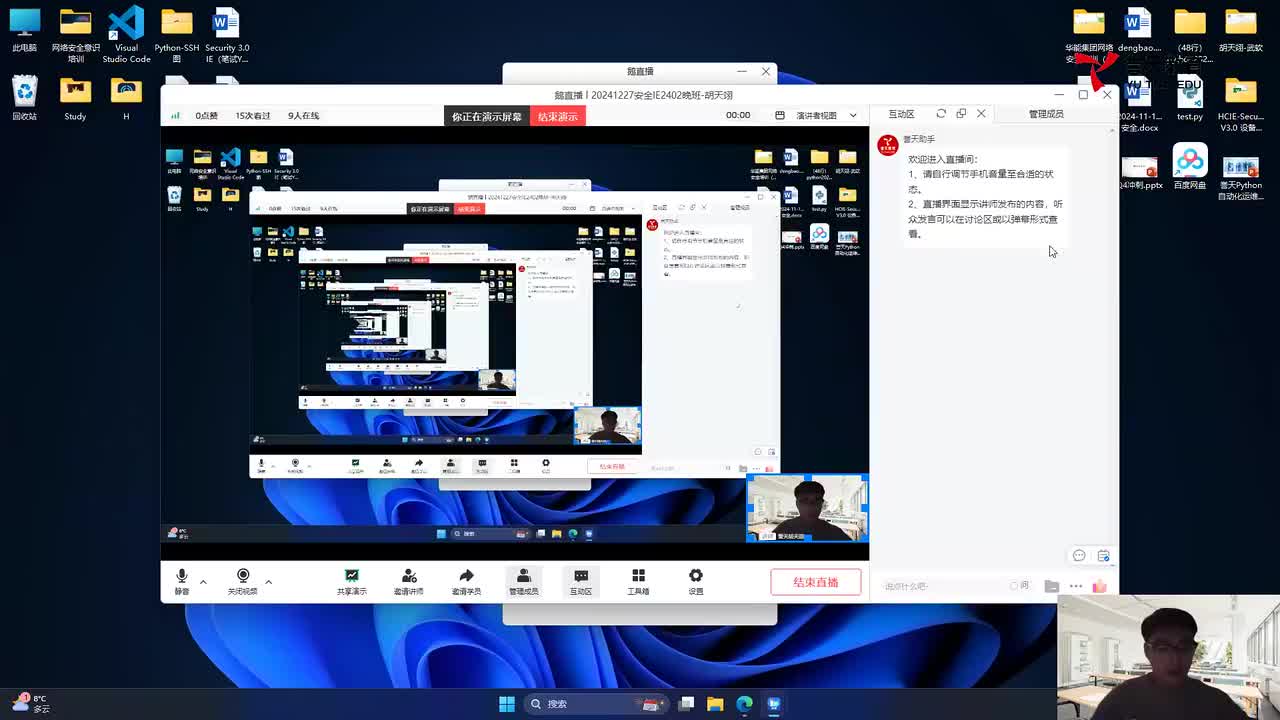The image size is (1280, 720).
Task: Open 网络安全意识培训 desktop folder
Action: pos(76,36)
